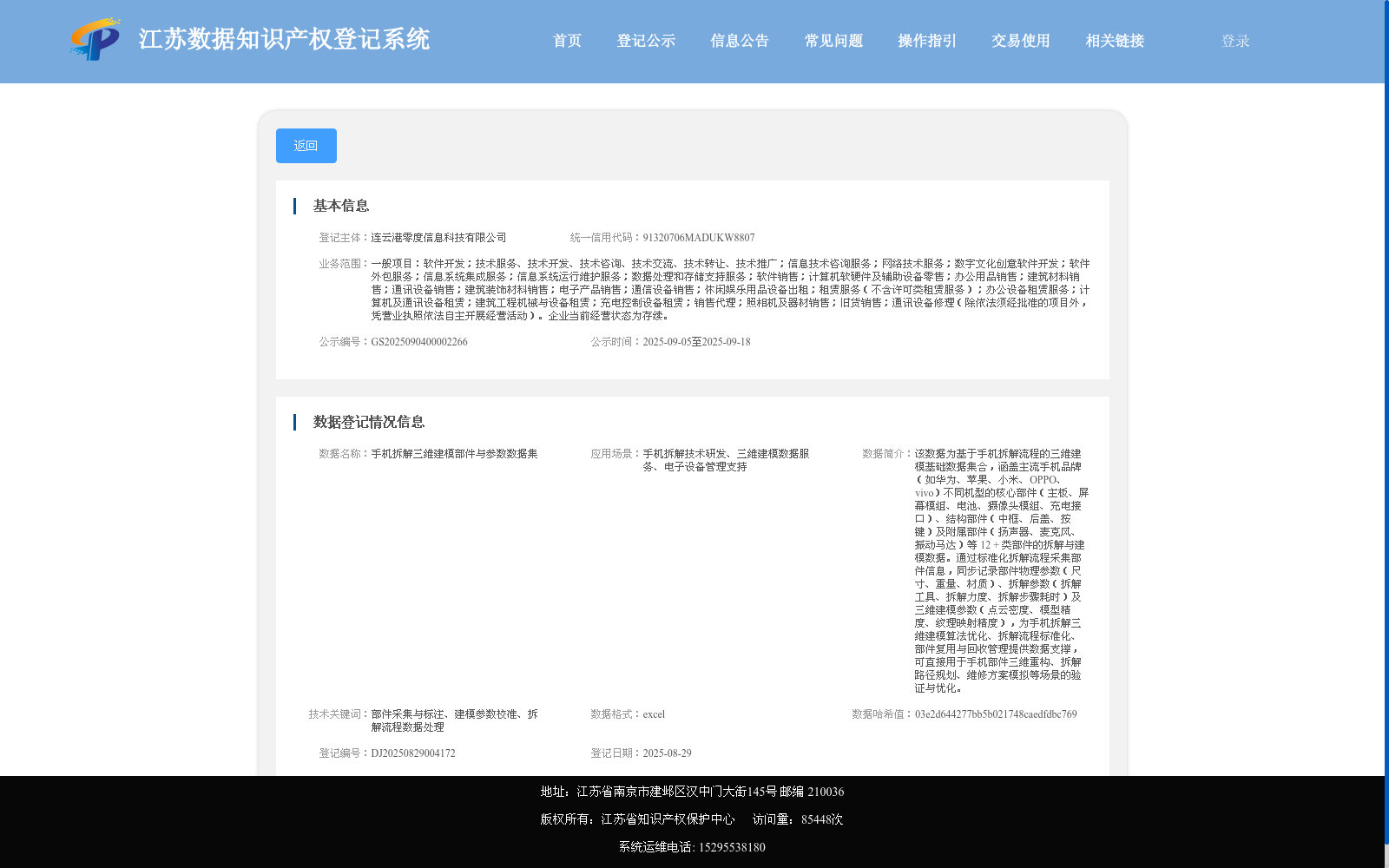Select the 基本信息 section heading

pyautogui.click(x=341, y=206)
